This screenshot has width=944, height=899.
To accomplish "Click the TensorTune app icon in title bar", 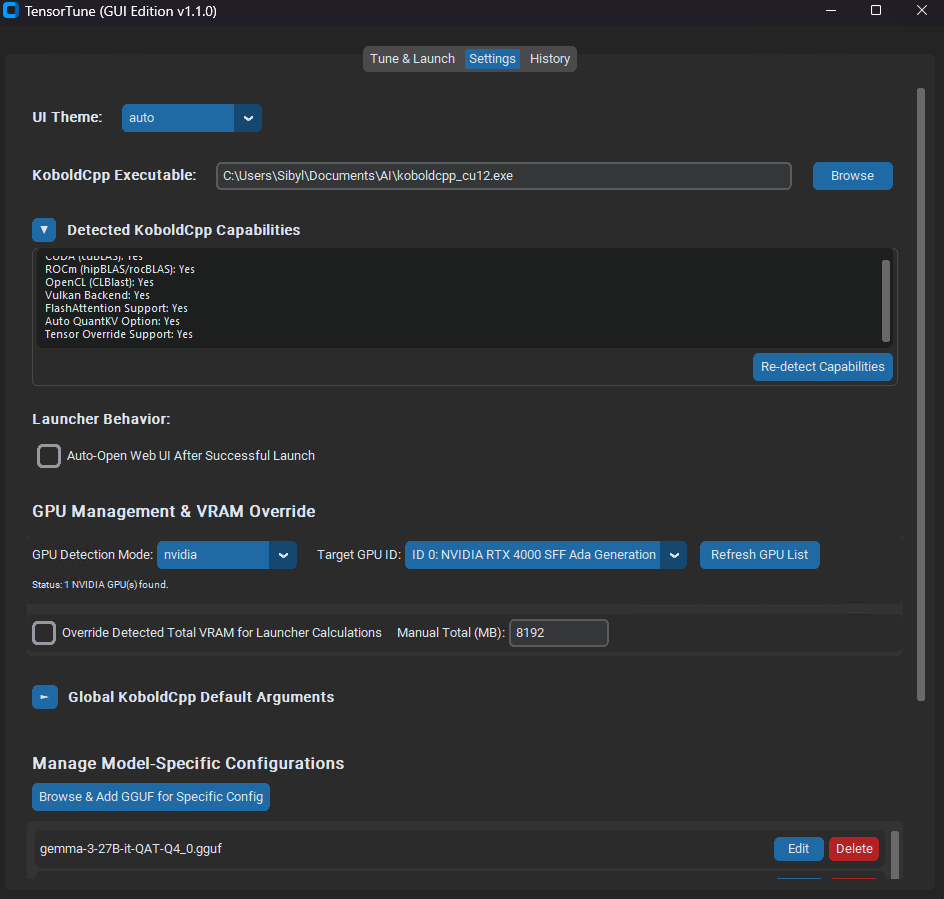I will (x=11, y=11).
